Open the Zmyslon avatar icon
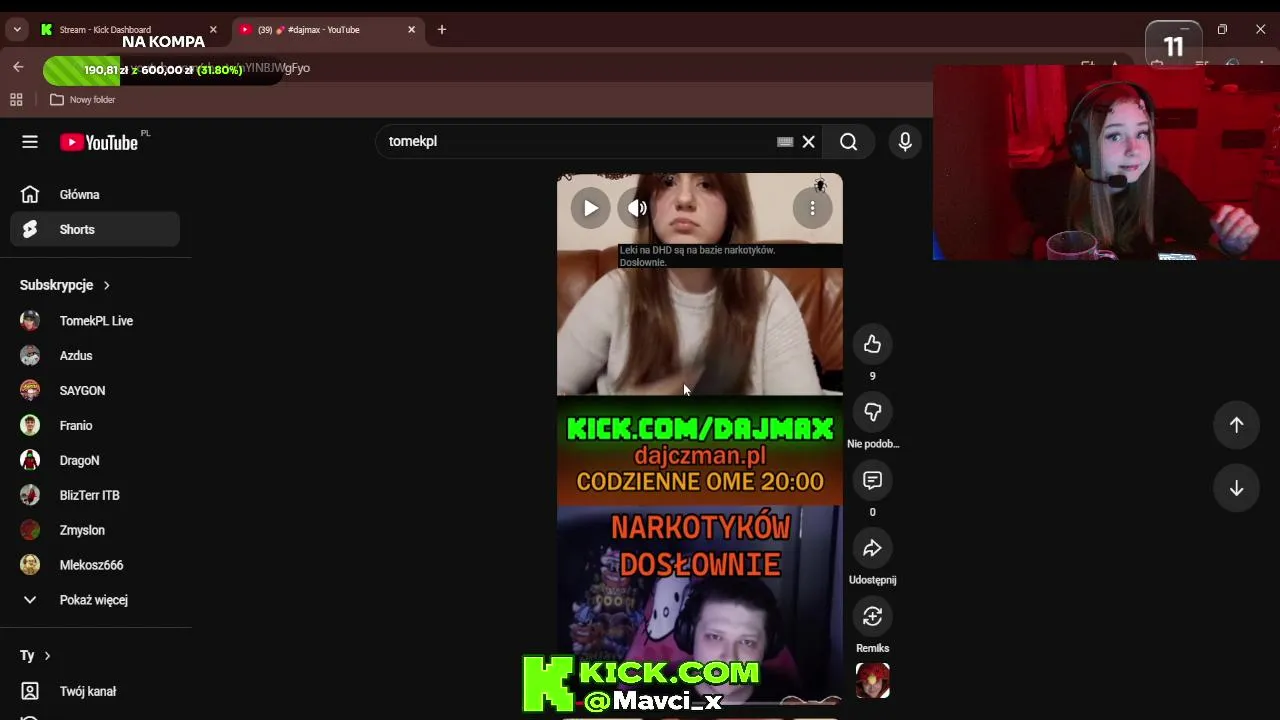 pyautogui.click(x=30, y=531)
